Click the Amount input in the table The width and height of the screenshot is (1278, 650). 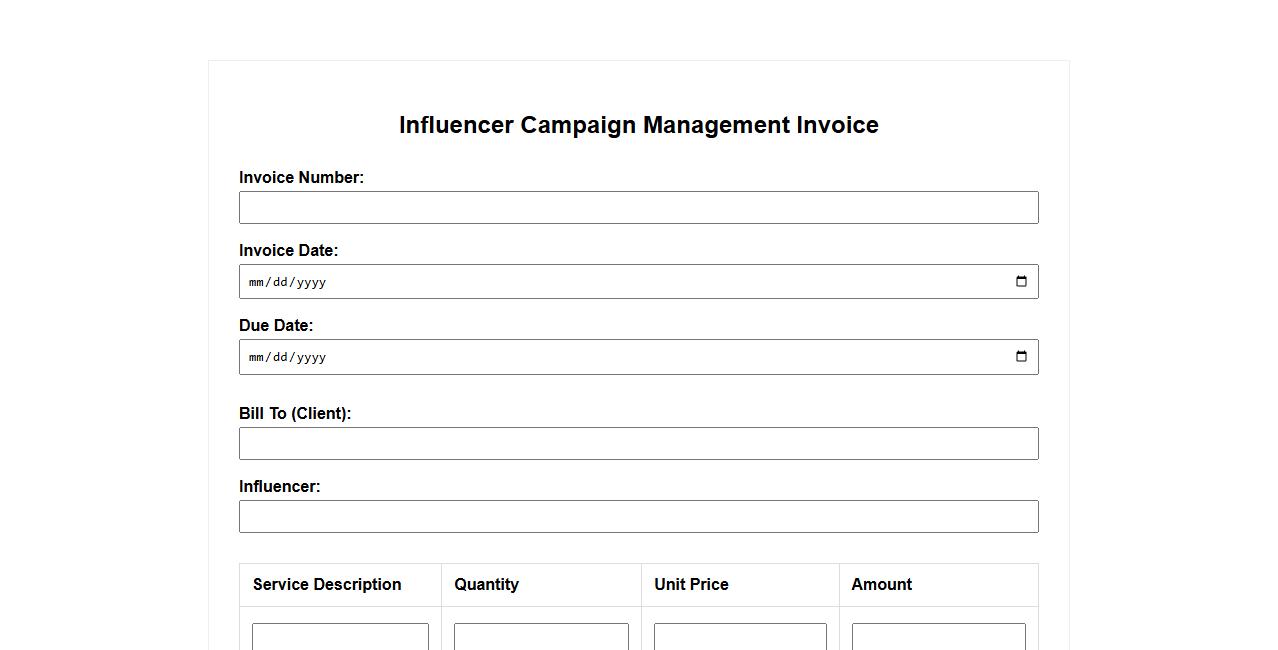click(938, 637)
